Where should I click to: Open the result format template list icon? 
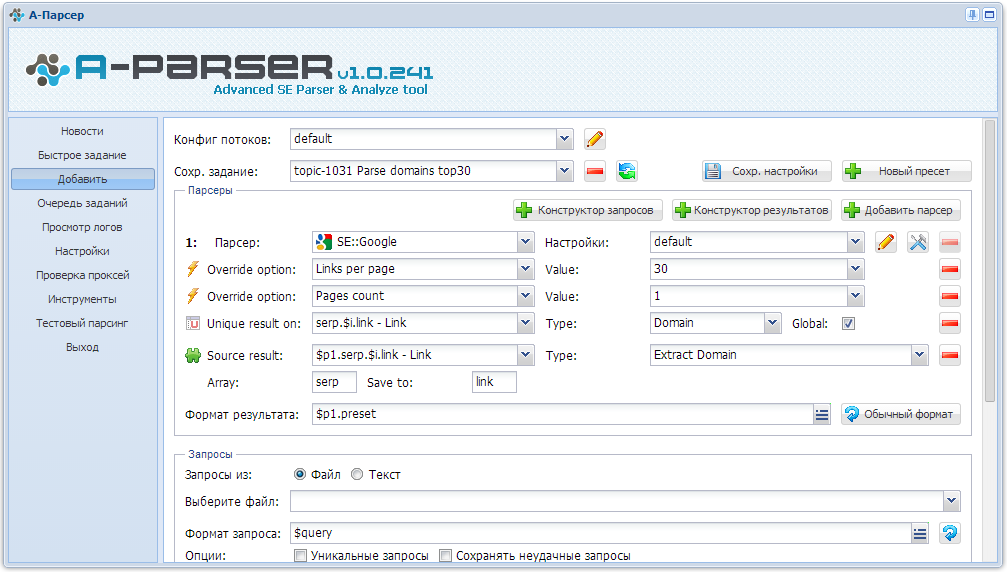pos(821,415)
